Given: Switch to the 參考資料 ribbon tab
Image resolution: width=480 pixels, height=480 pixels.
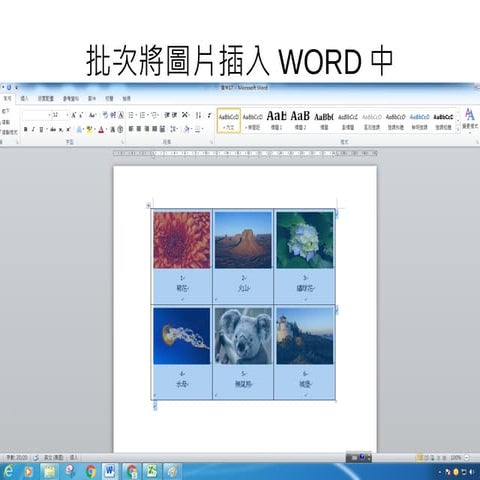Looking at the screenshot, I should (x=71, y=99).
